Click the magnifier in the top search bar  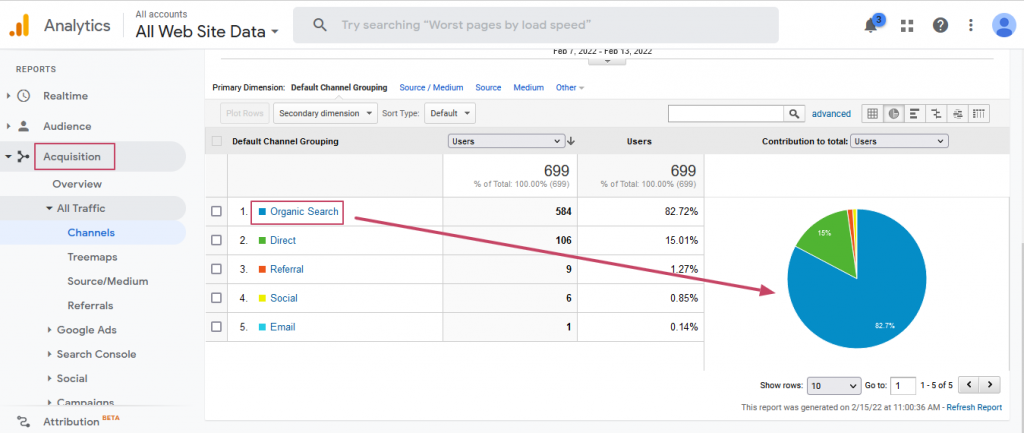tap(319, 25)
